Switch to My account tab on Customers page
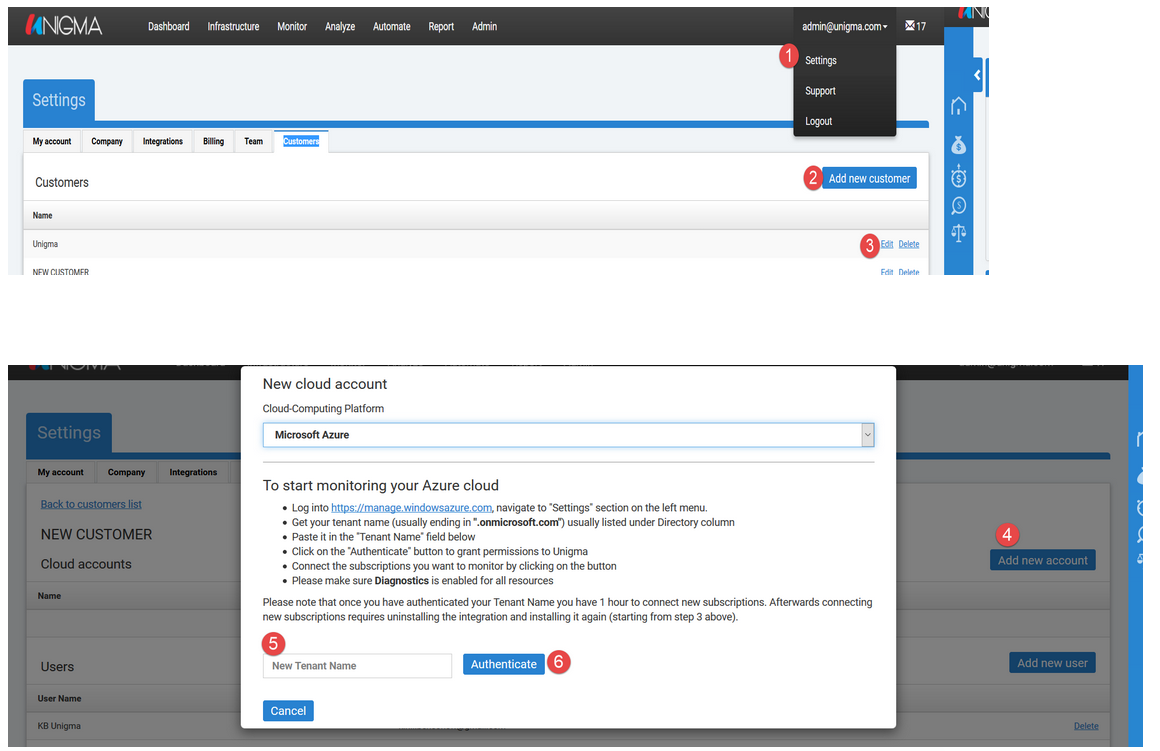The width and height of the screenshot is (1160, 751). pos(52,141)
